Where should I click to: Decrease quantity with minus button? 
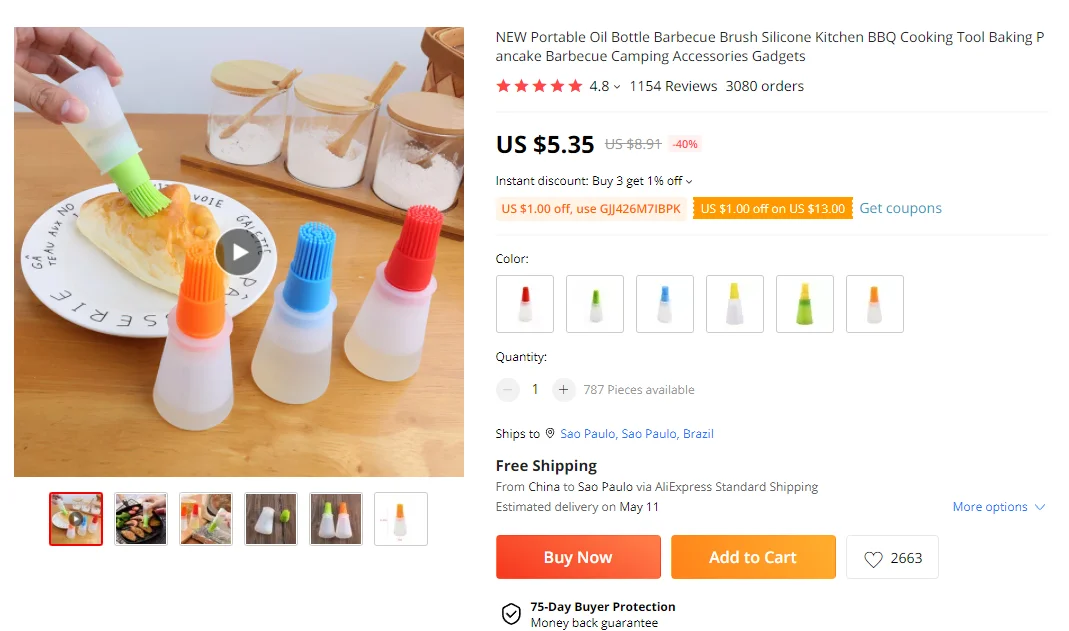click(x=508, y=390)
